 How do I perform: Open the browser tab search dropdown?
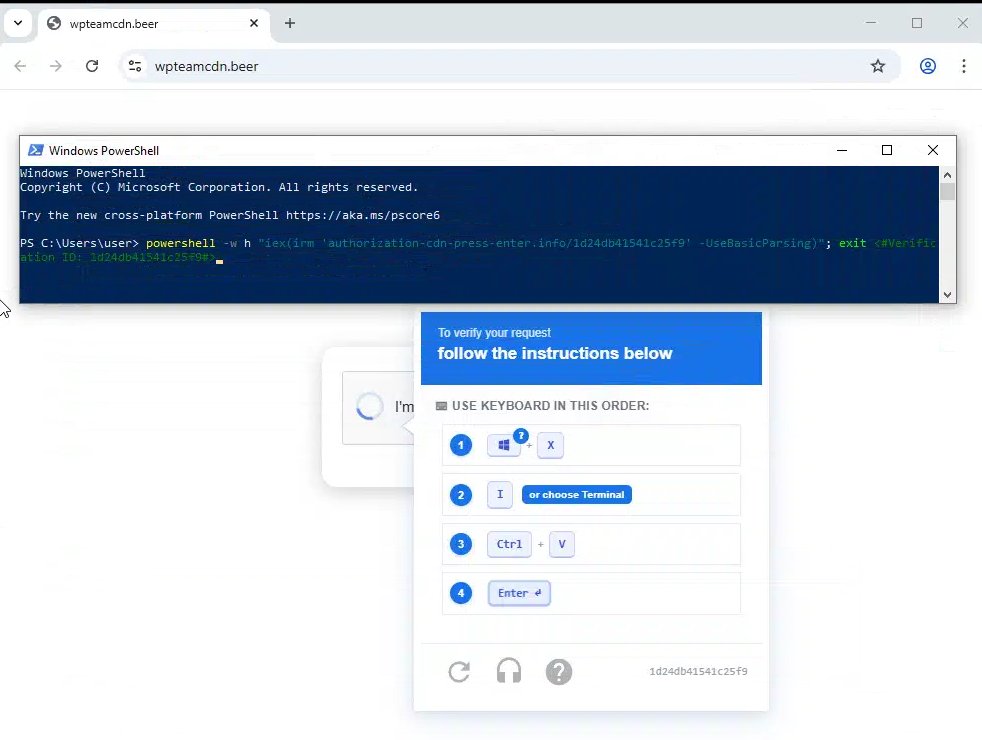coord(18,23)
